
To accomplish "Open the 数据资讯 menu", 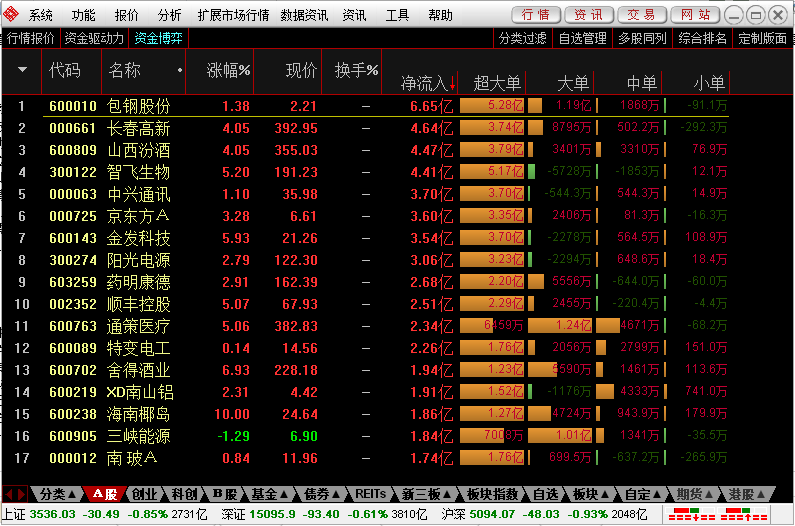I will (304, 15).
